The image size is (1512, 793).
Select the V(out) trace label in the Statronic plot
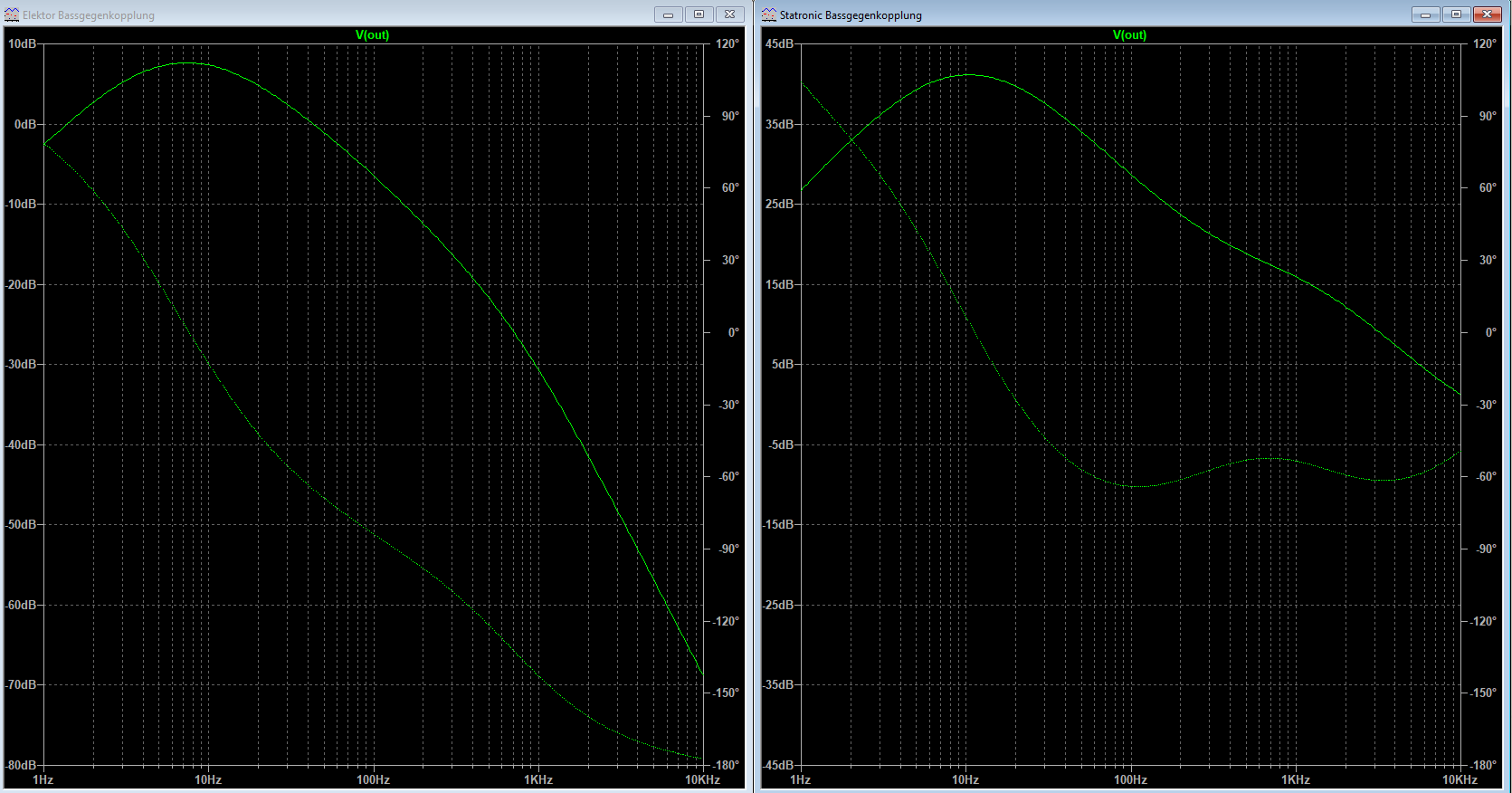(x=1129, y=35)
